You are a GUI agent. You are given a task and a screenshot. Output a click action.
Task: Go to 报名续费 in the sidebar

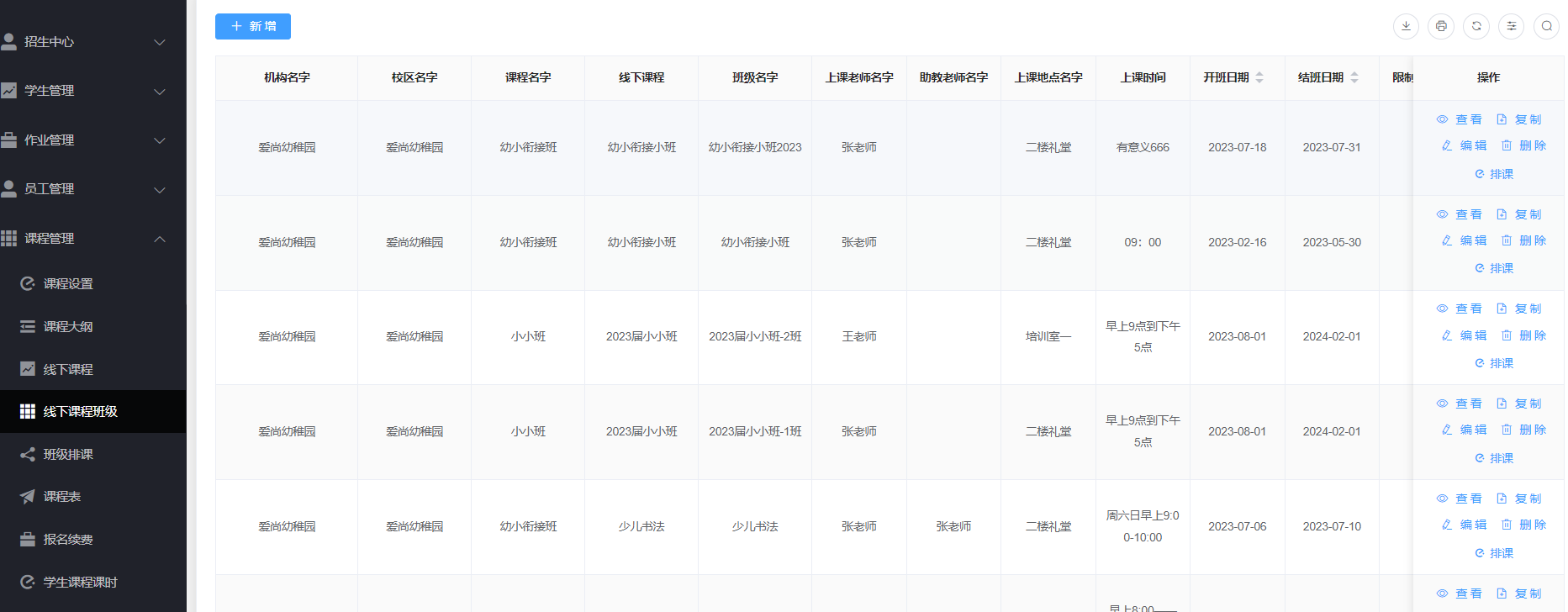click(93, 540)
